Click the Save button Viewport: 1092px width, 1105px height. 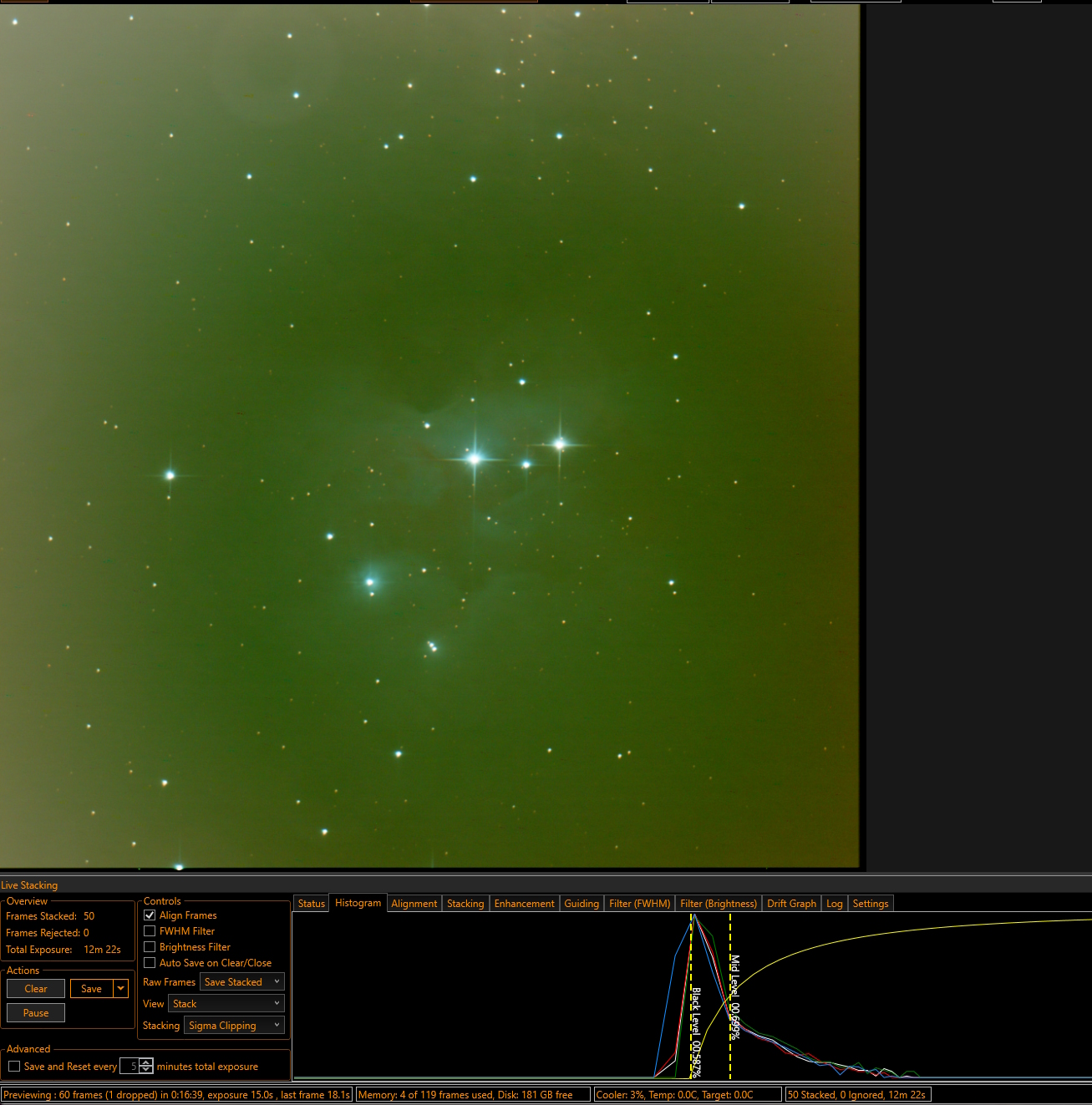pos(92,989)
